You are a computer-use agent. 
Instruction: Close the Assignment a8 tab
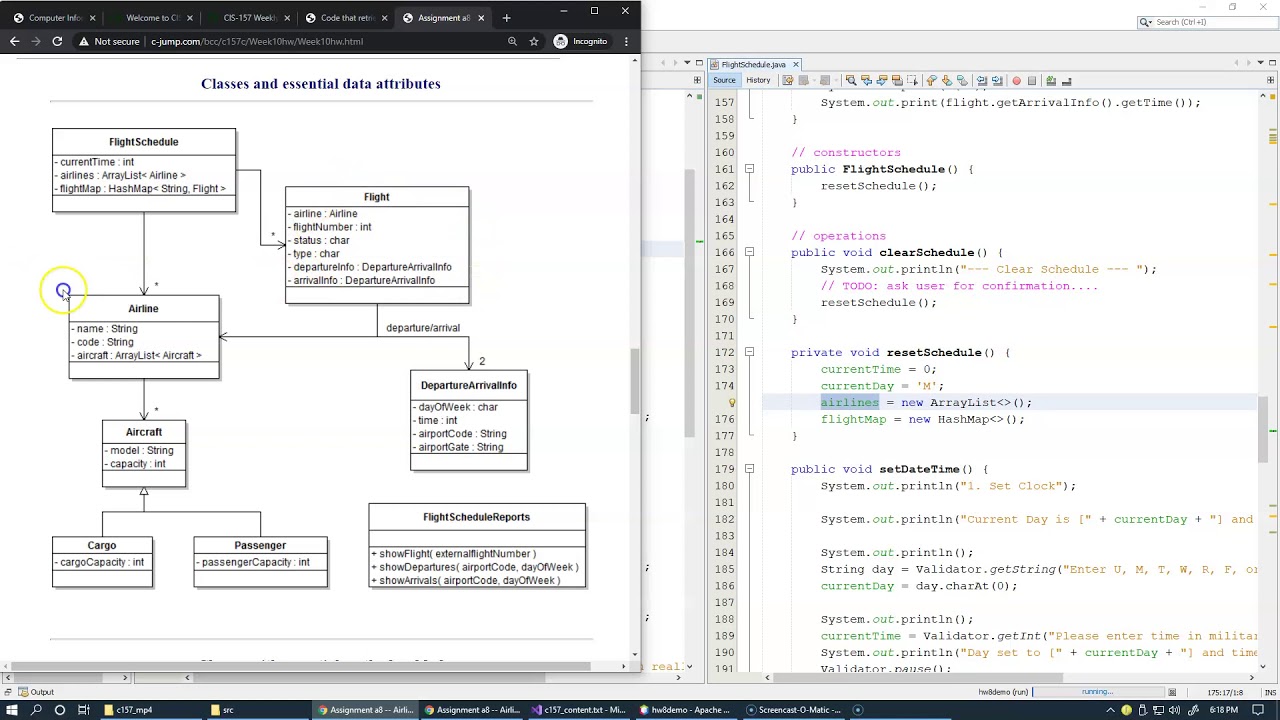click(x=481, y=17)
